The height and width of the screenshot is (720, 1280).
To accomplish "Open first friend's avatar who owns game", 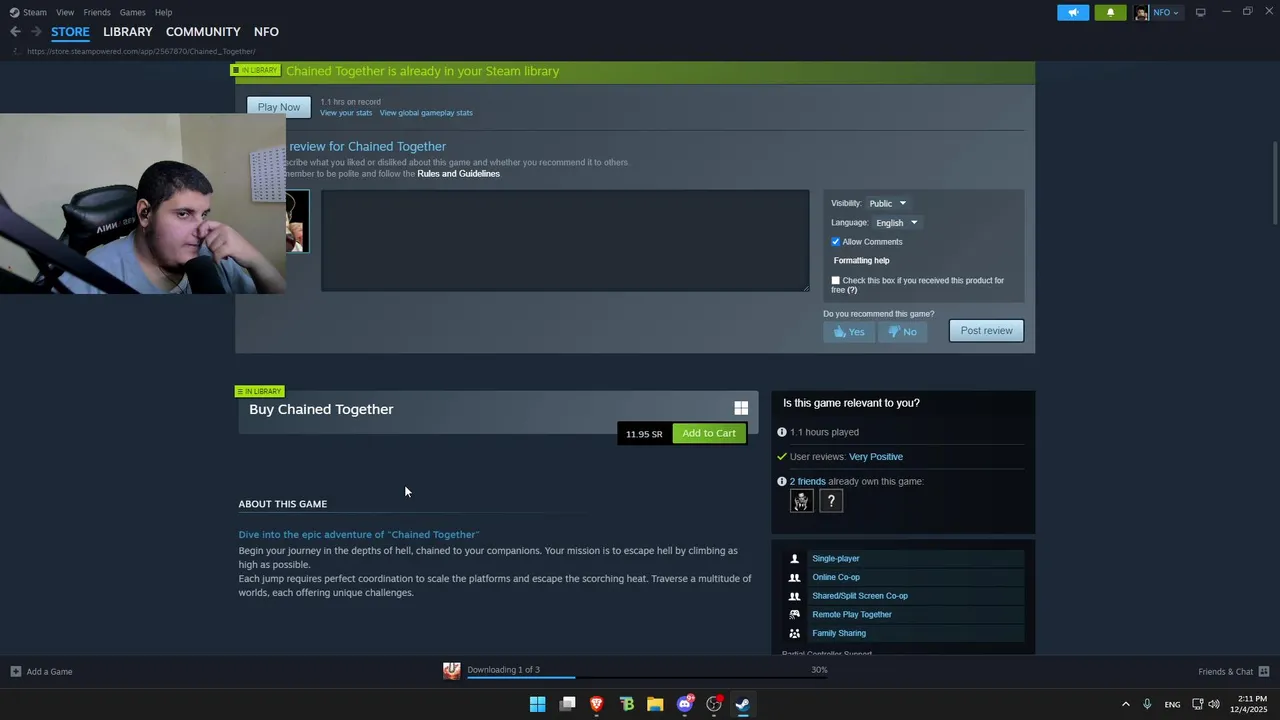I will tap(801, 501).
